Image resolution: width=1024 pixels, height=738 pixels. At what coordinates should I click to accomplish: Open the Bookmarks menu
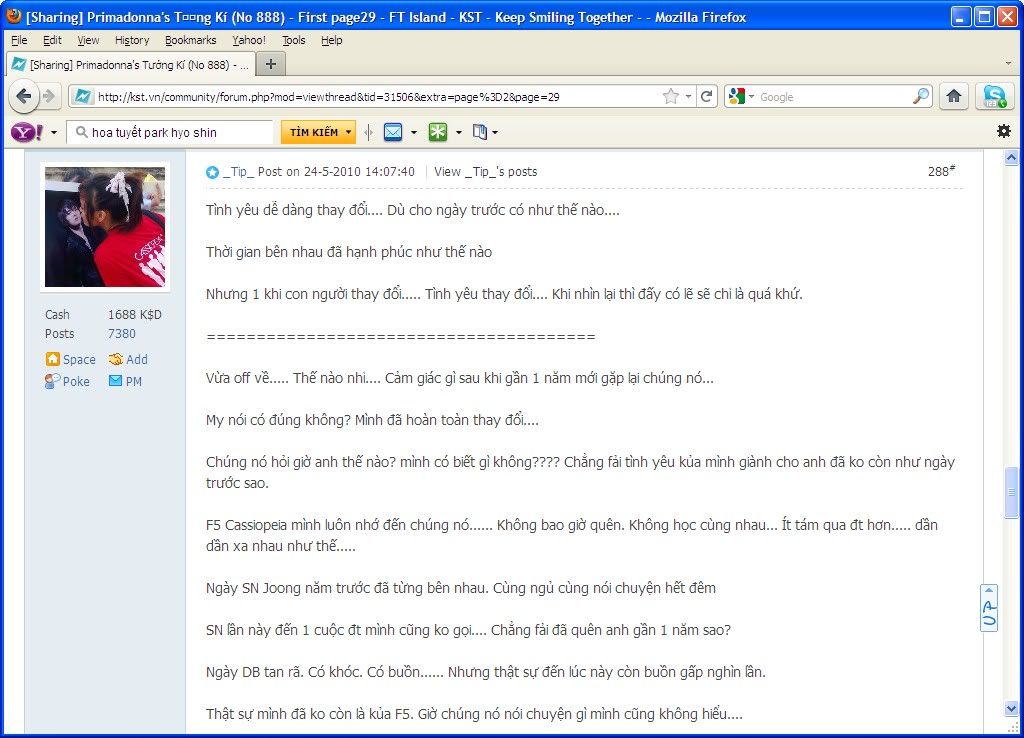[191, 40]
